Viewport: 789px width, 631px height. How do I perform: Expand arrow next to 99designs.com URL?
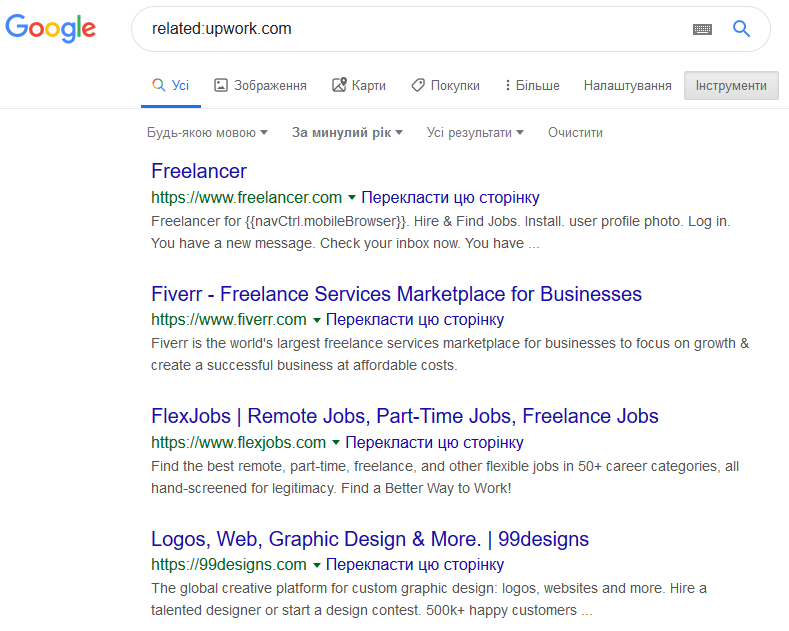(x=317, y=565)
